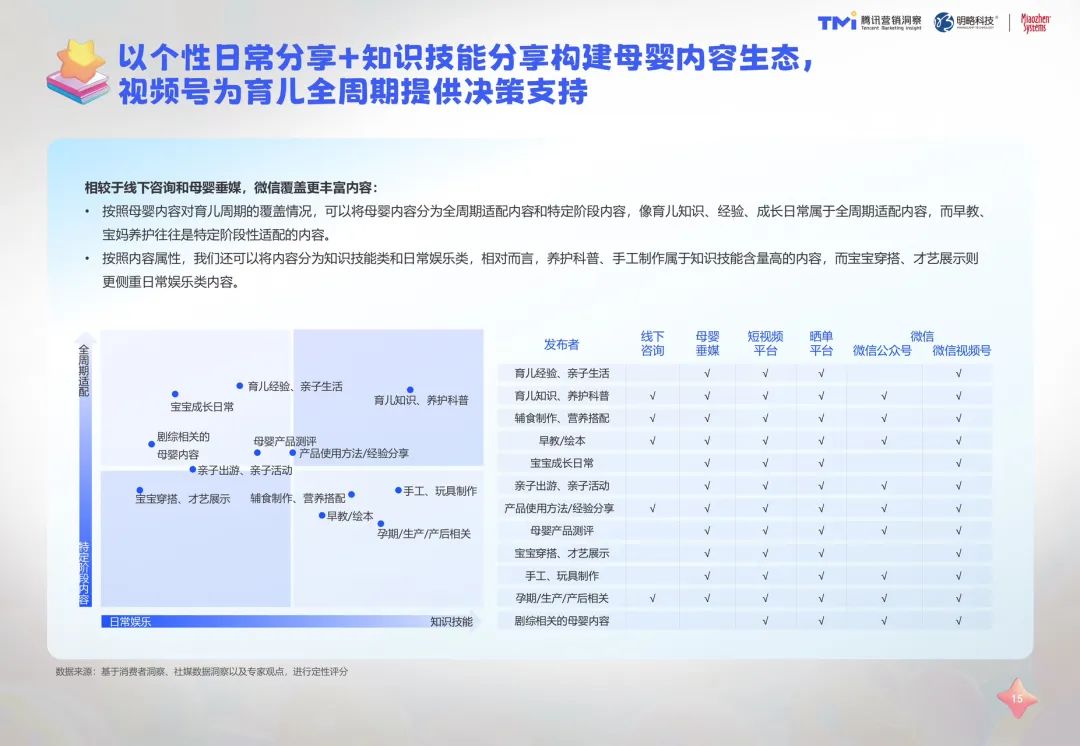The height and width of the screenshot is (746, 1080).
Task: Click the star-on-books icon beside the title
Action: coord(78,72)
